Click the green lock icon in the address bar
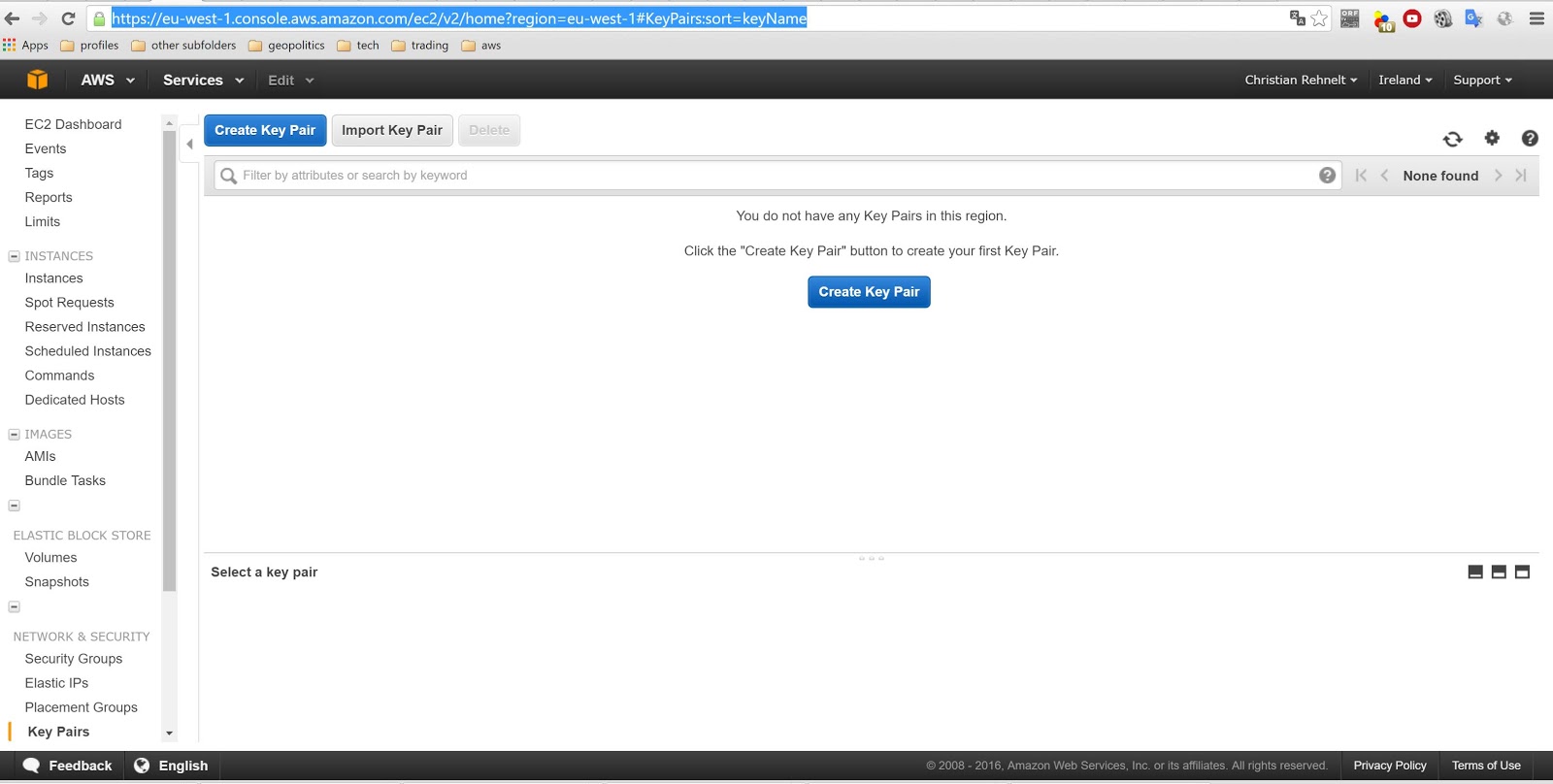1553x784 pixels. click(x=99, y=18)
